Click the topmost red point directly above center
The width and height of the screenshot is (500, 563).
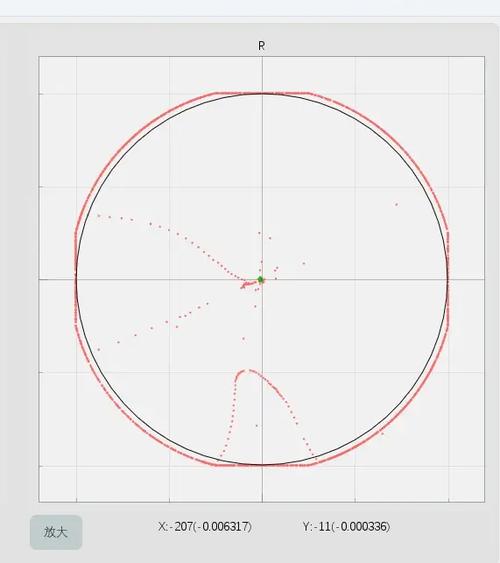pyautogui.click(x=259, y=233)
